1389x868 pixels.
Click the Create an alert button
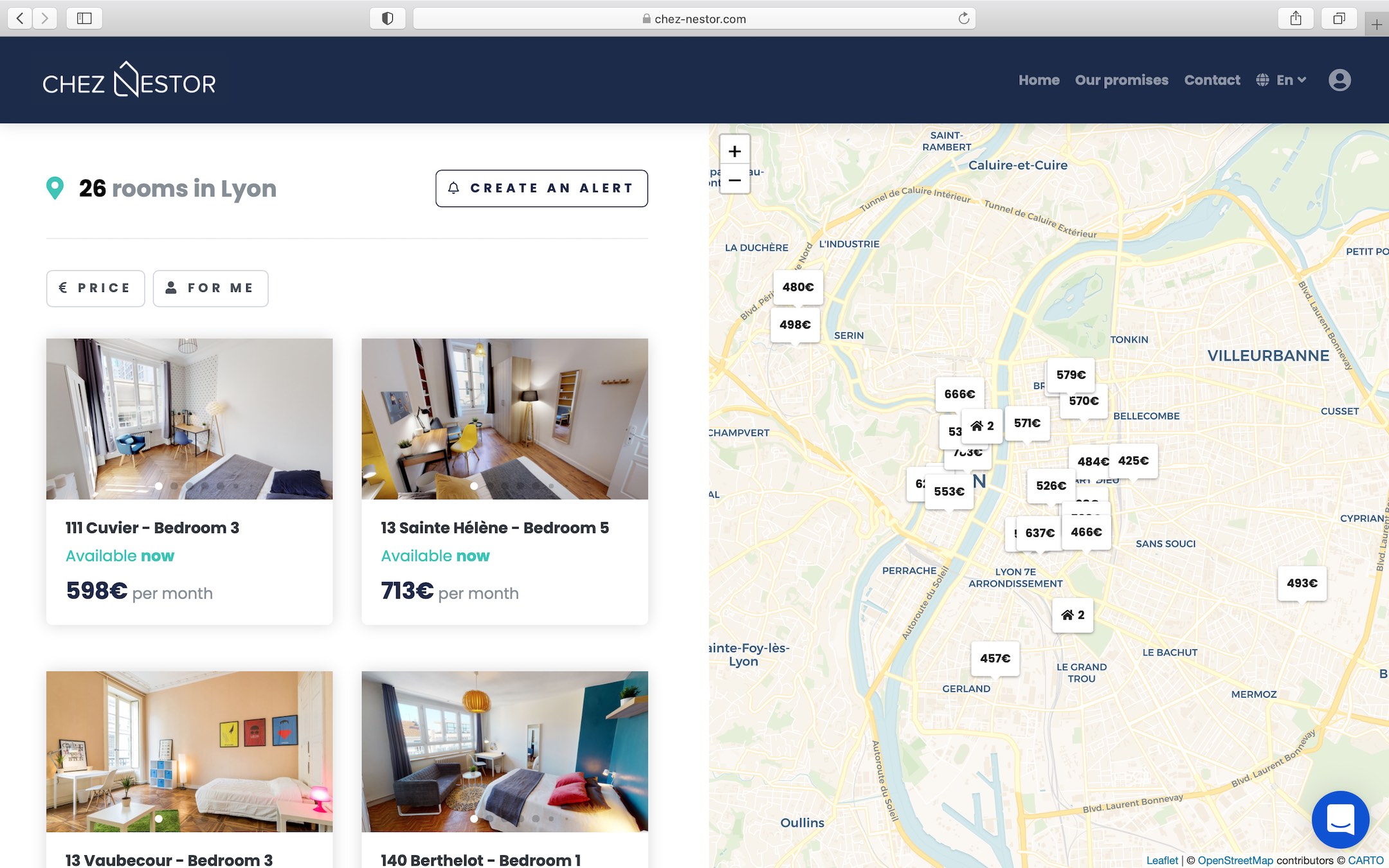point(541,188)
